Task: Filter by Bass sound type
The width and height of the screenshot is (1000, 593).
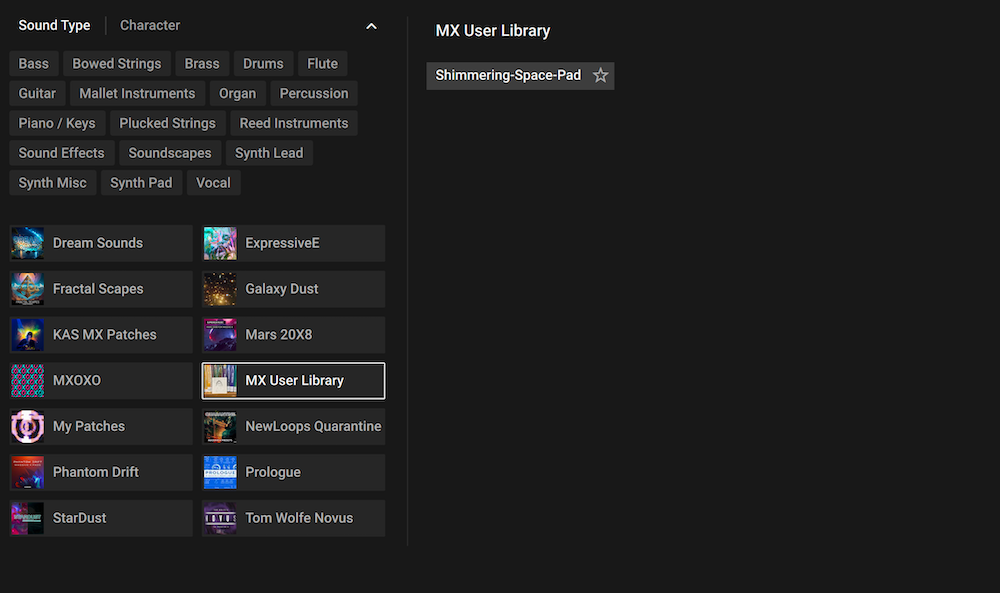Action: click(34, 64)
